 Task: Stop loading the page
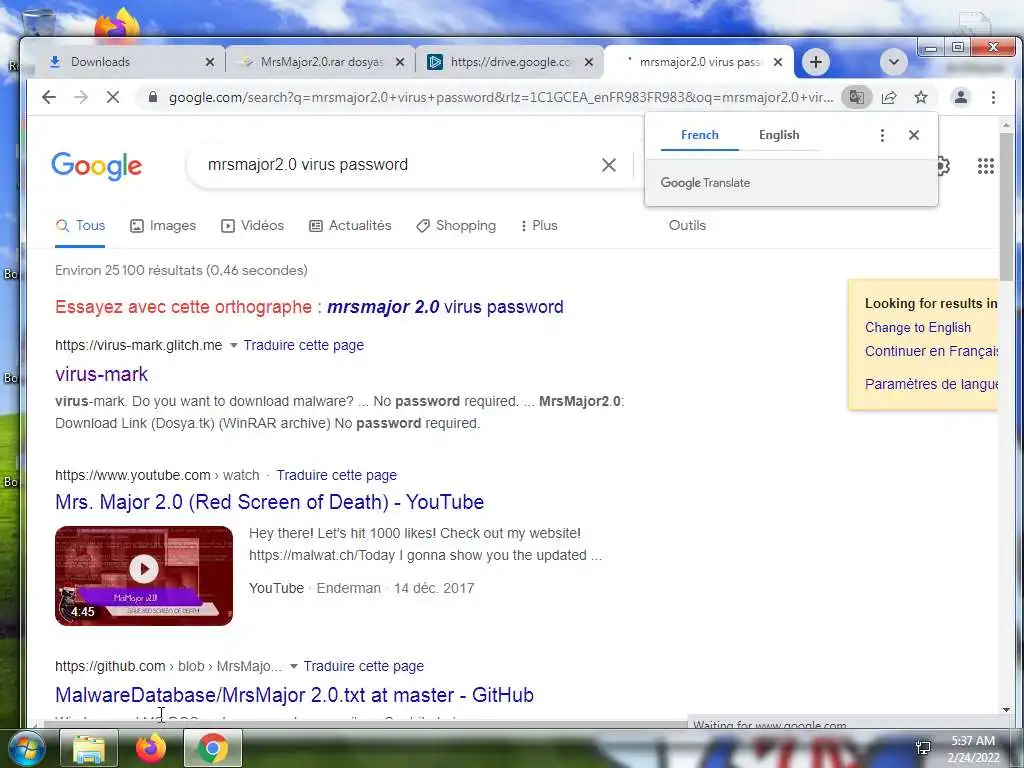point(113,97)
